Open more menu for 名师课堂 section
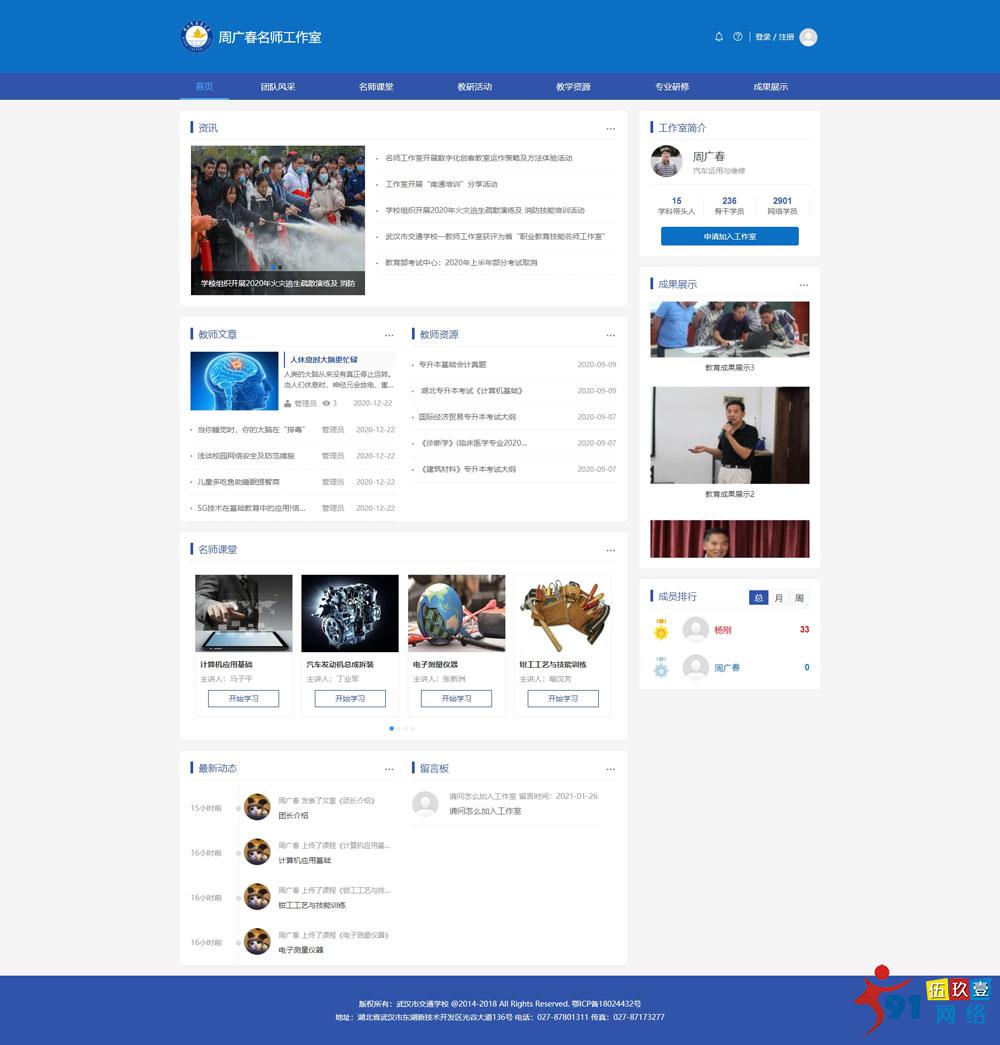The image size is (1000, 1045). [x=610, y=550]
